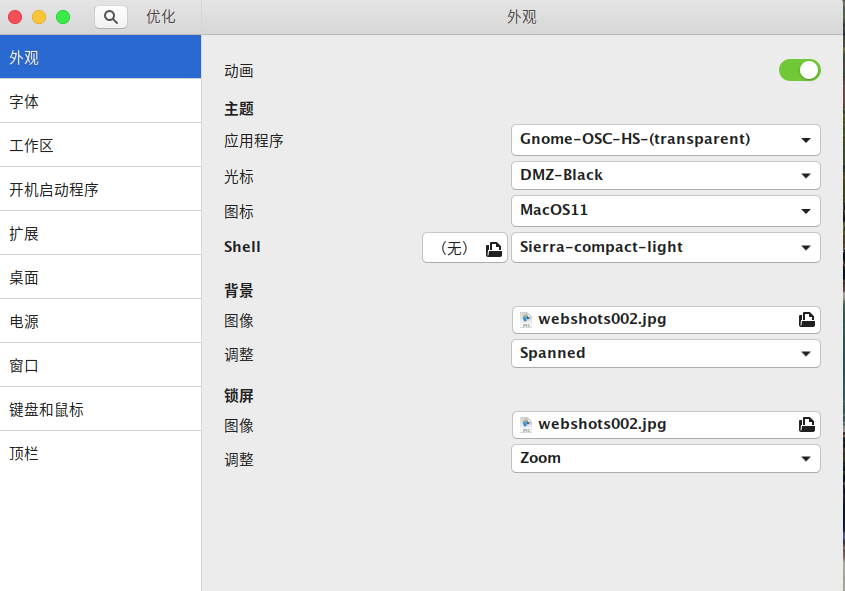Image resolution: width=845 pixels, height=591 pixels.
Task: Choose the 背景 image webshots002.jpg file
Action: (x=666, y=319)
